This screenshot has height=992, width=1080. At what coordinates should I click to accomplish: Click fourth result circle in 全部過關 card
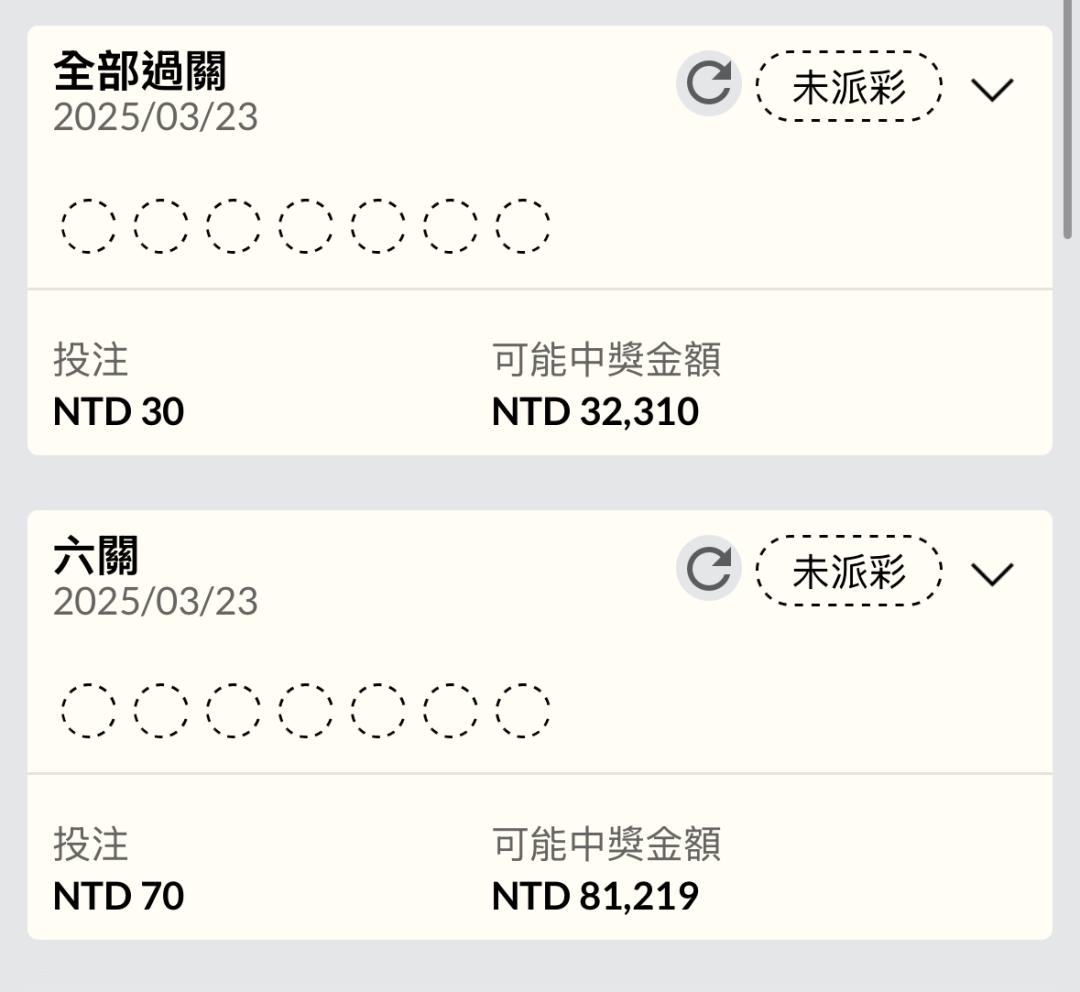pyautogui.click(x=305, y=226)
